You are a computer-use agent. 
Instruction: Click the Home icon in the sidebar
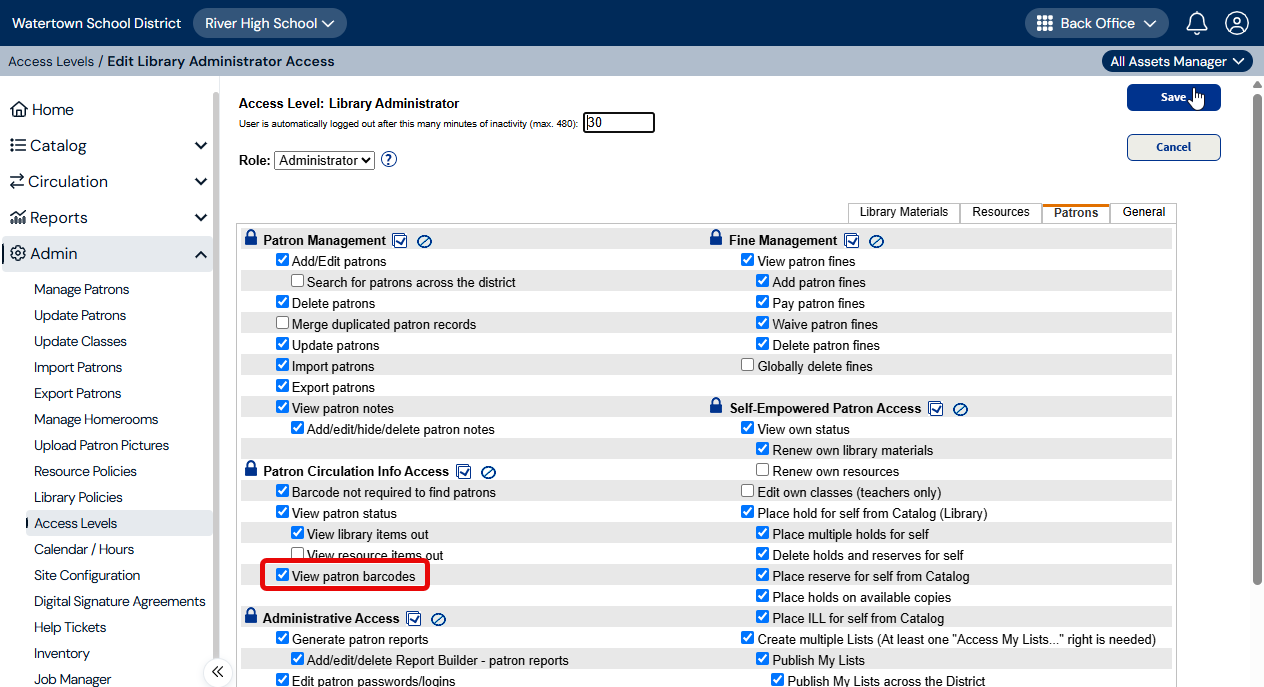click(22, 109)
